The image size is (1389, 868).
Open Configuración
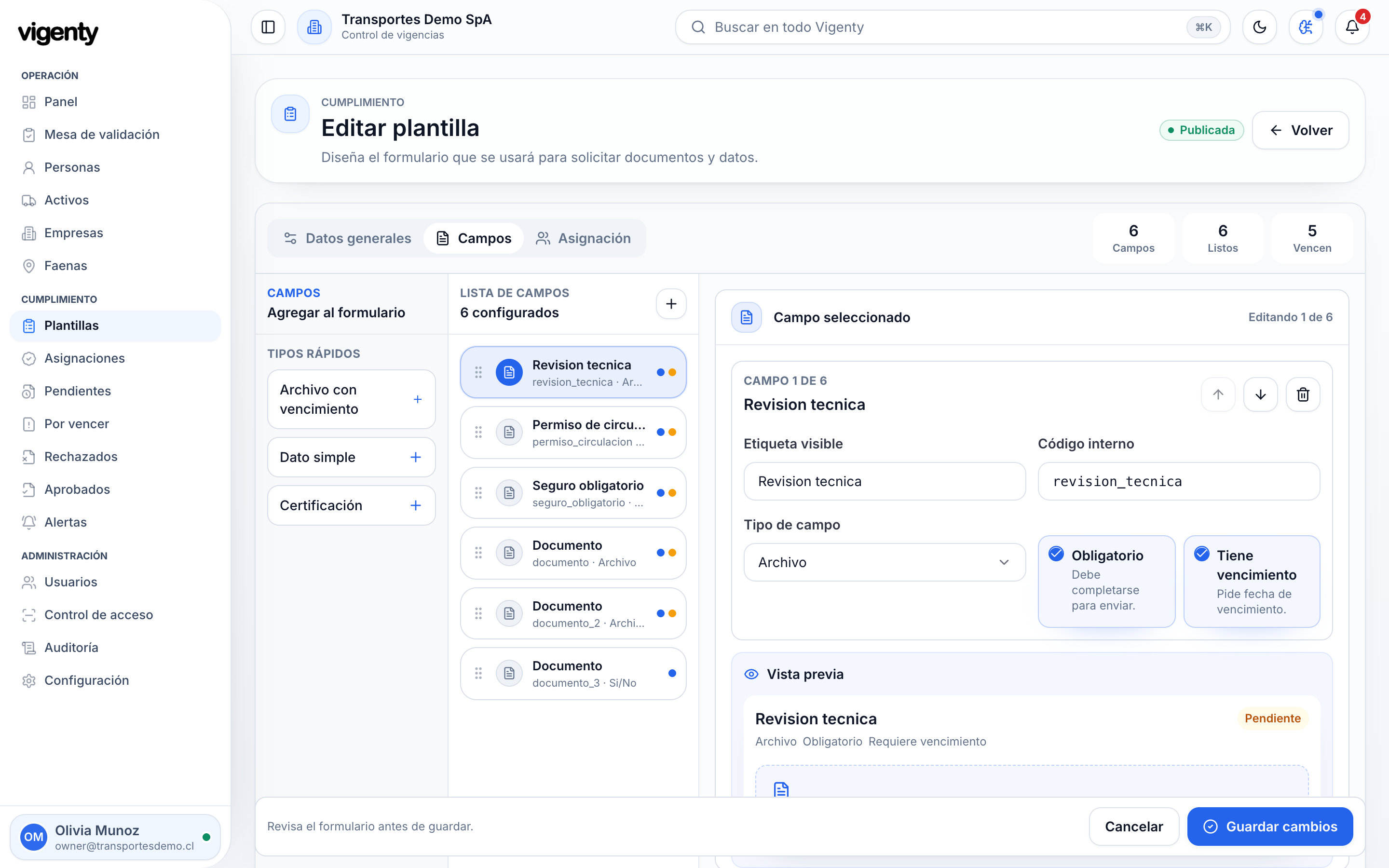(x=115, y=680)
